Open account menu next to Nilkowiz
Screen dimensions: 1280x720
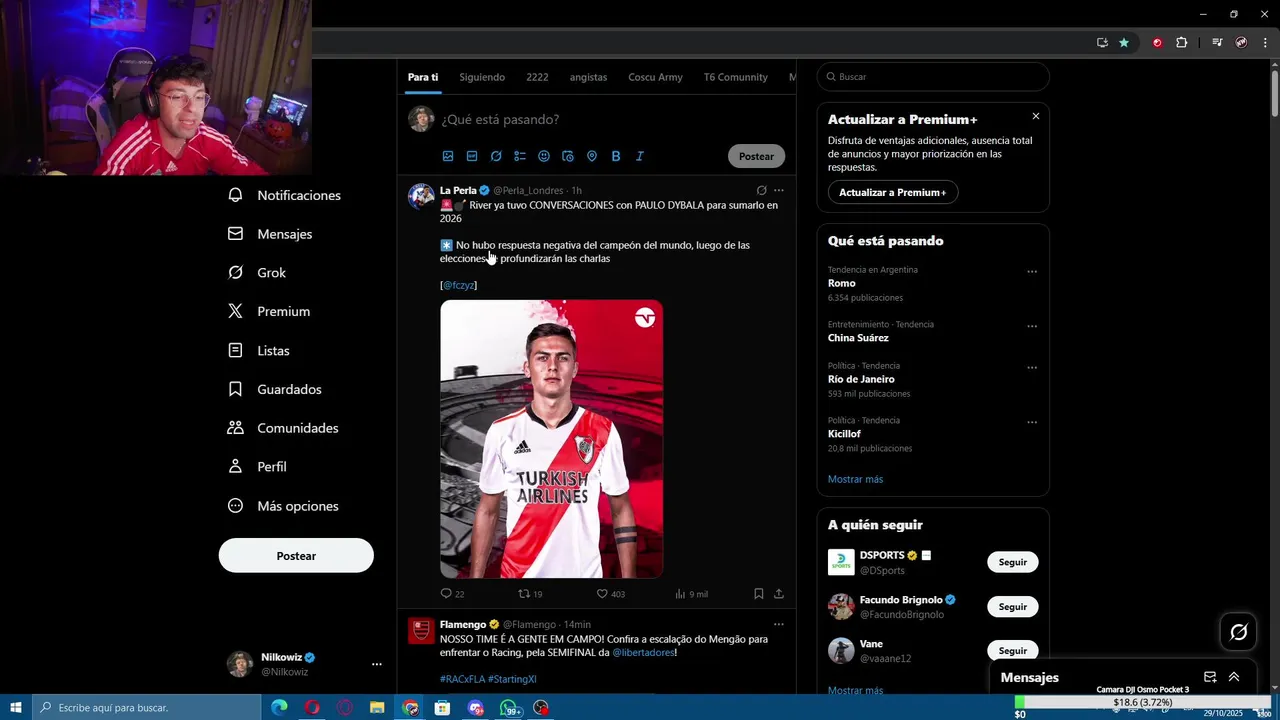[x=377, y=664]
